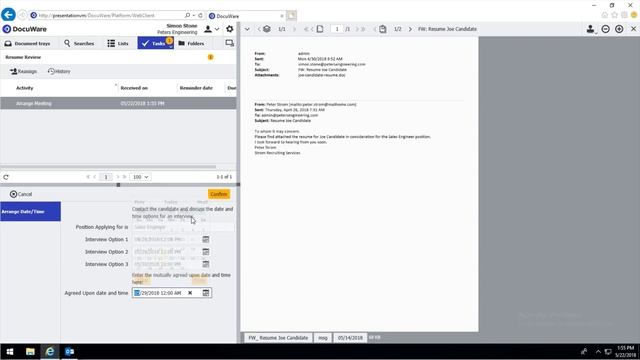Screen dimensions: 640x360
Task: Click the Arrange Date/Time tab
Action: pos(30,211)
